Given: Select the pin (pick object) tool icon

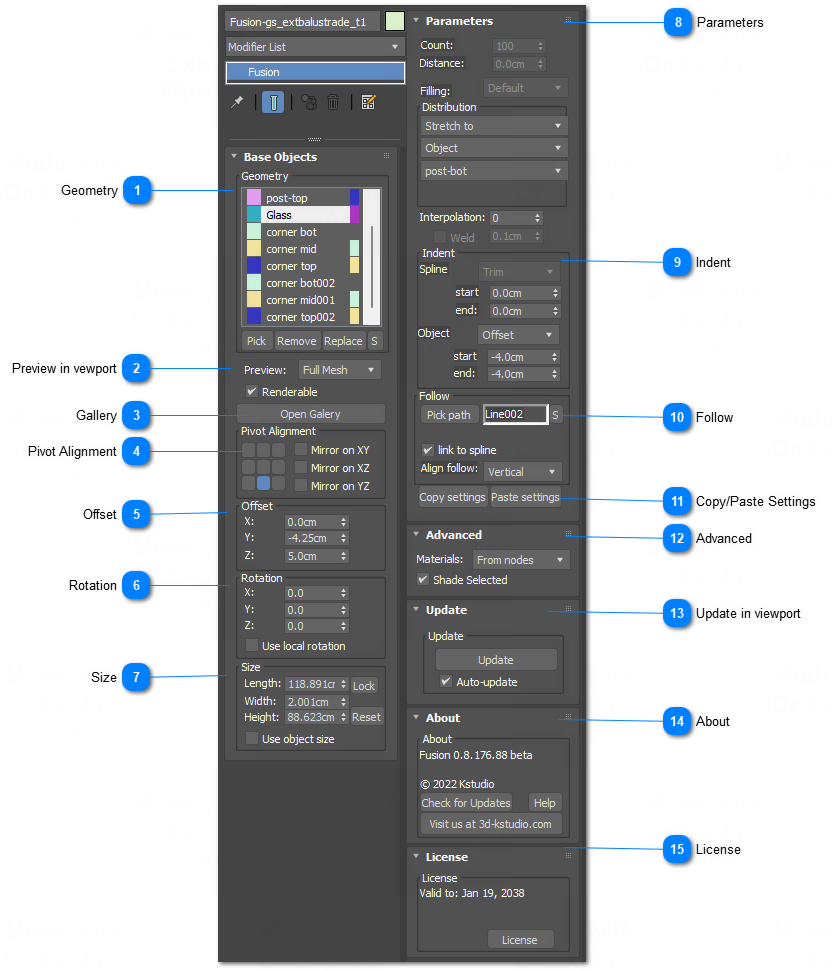Looking at the screenshot, I should point(237,103).
